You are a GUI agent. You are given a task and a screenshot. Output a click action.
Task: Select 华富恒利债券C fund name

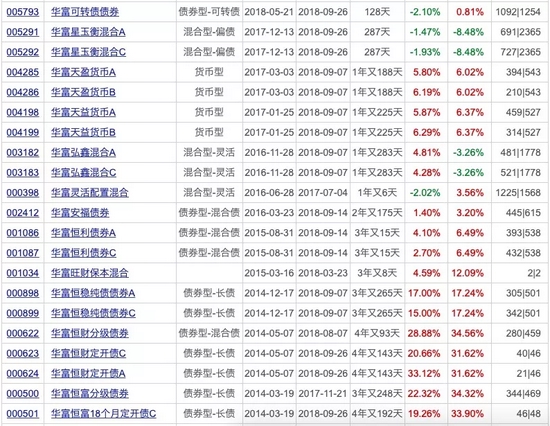[83, 253]
